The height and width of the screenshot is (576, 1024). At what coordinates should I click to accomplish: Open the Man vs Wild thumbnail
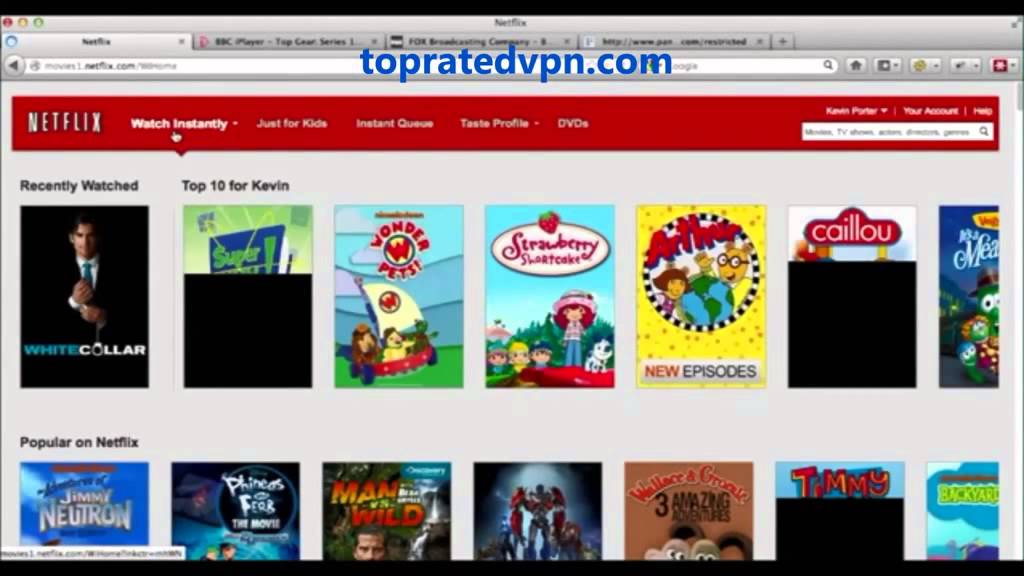387,511
